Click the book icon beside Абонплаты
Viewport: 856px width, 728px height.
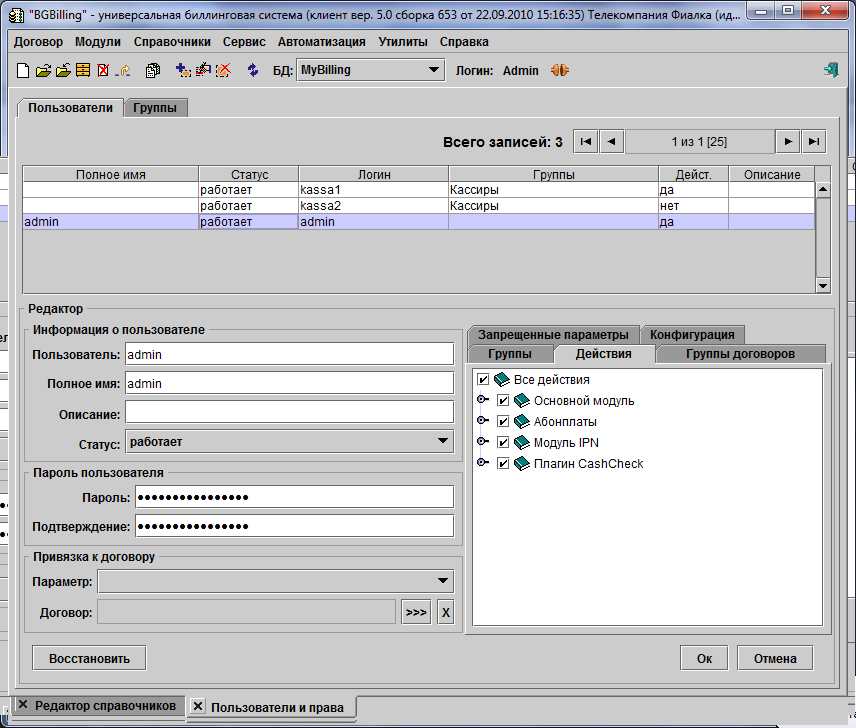(521, 421)
